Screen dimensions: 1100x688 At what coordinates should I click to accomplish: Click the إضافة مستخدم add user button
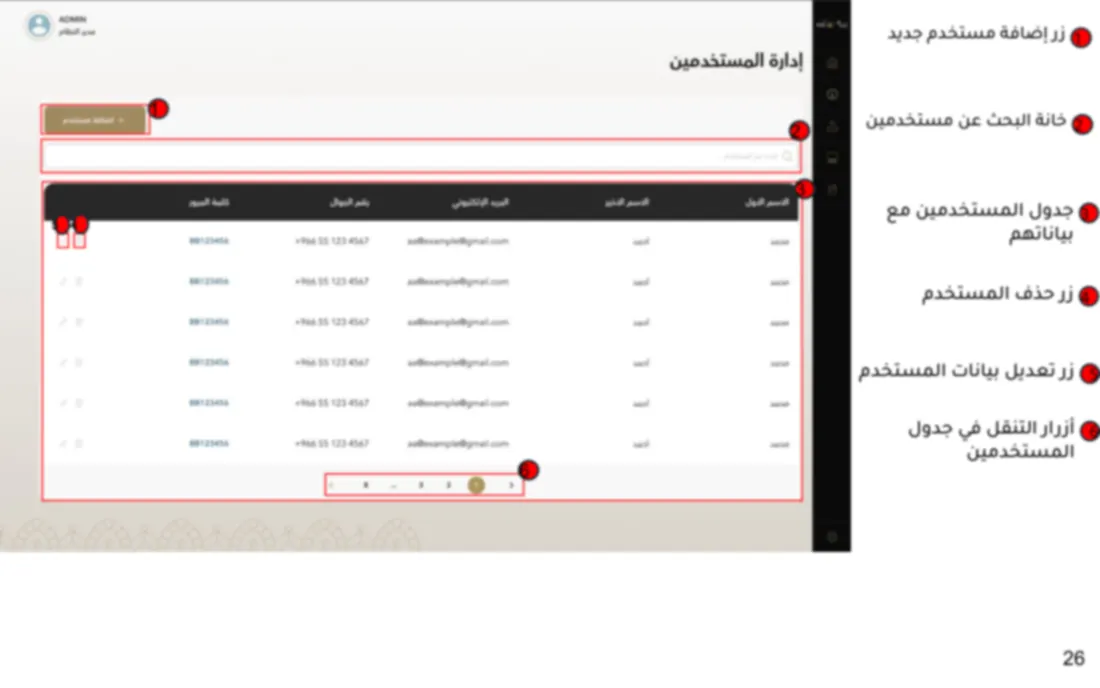coord(95,120)
